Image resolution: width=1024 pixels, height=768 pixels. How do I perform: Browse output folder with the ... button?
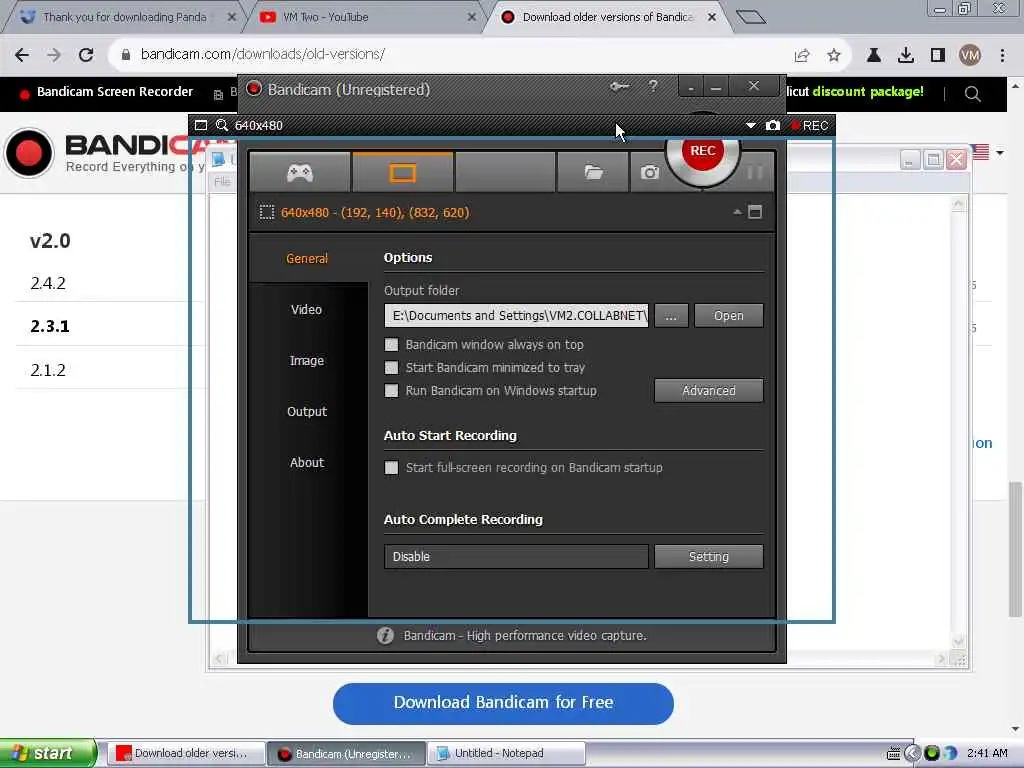pos(671,315)
